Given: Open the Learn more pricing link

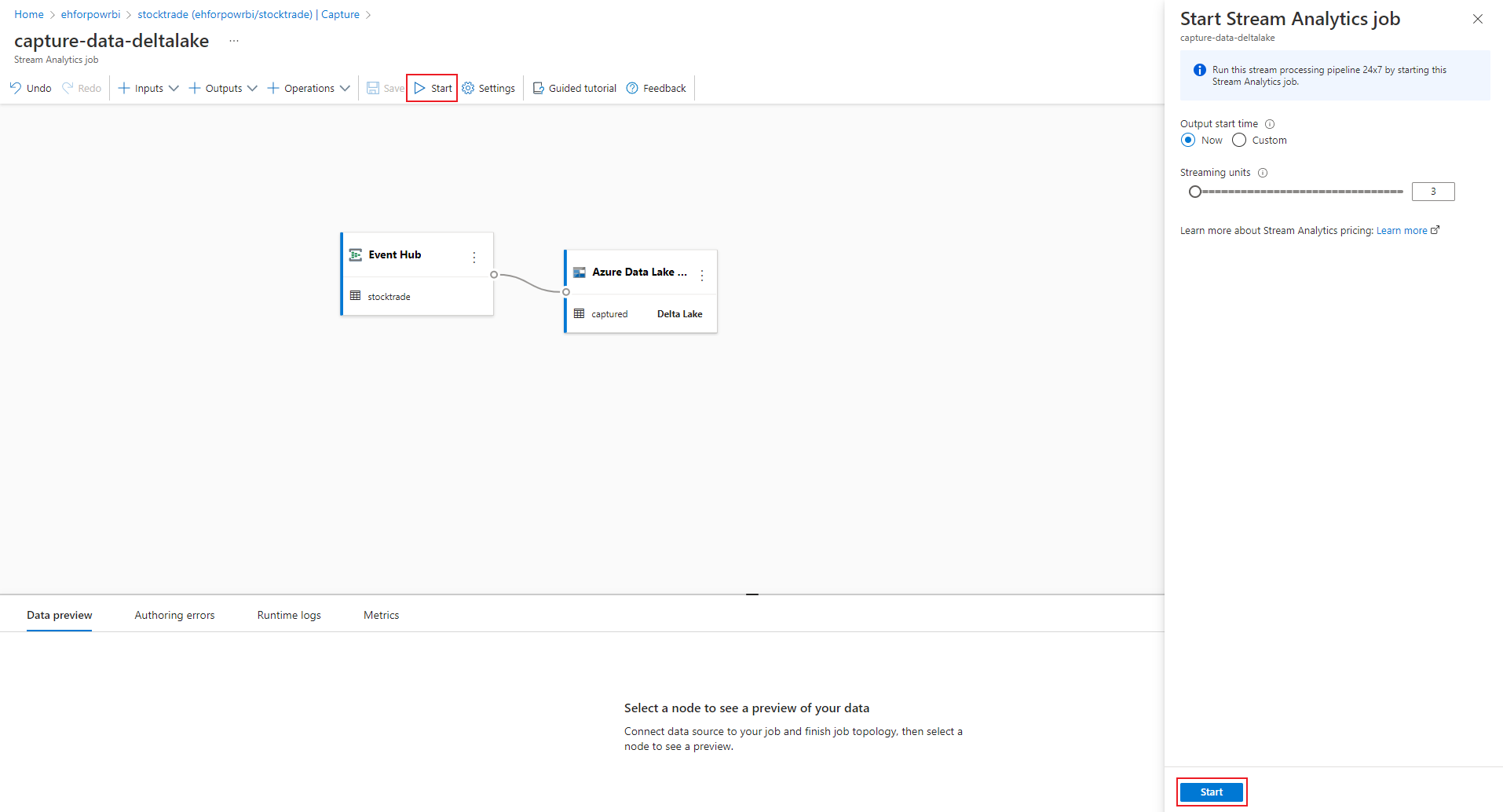Looking at the screenshot, I should (x=1402, y=230).
